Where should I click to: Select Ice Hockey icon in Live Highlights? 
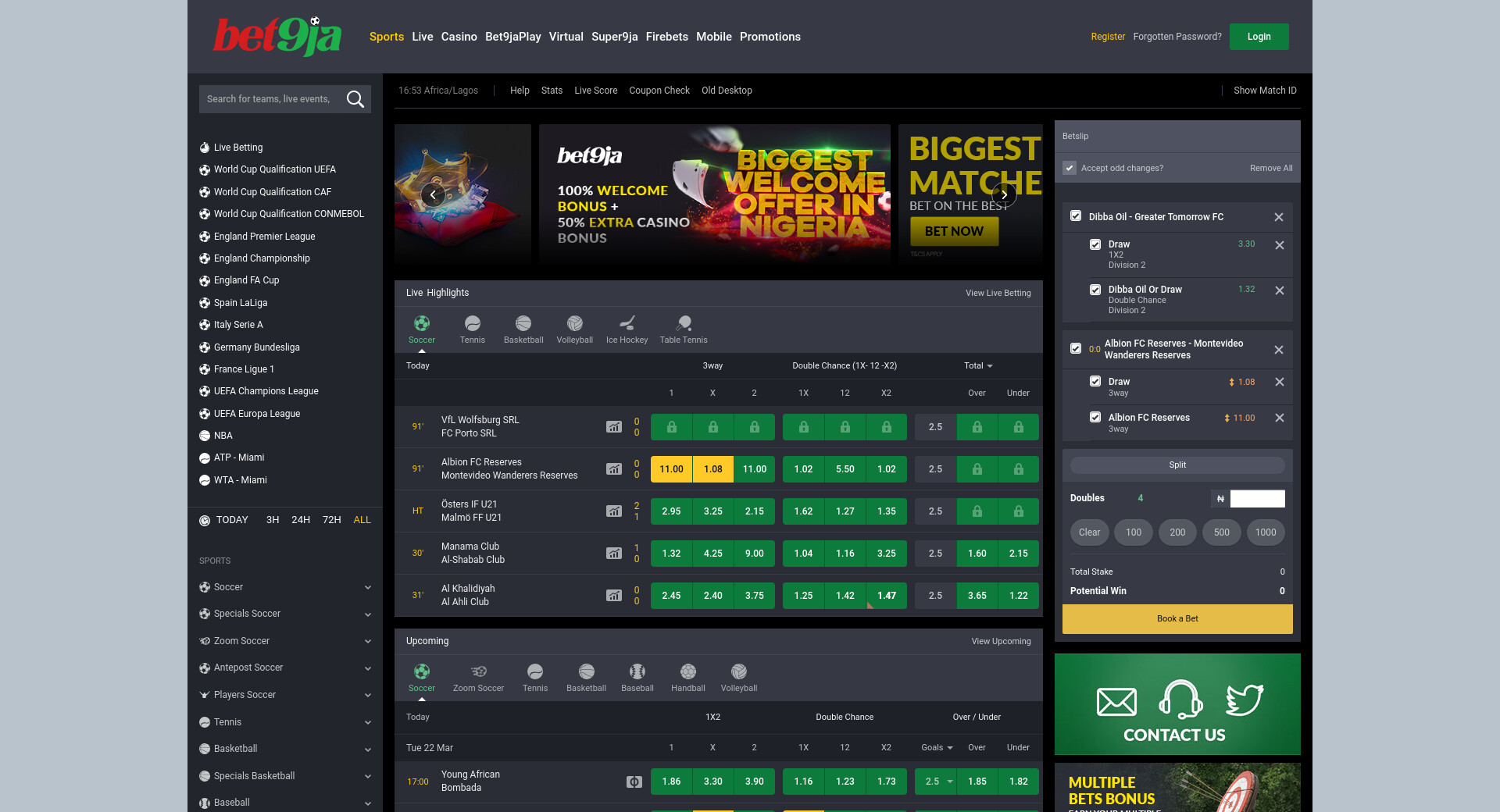627,323
